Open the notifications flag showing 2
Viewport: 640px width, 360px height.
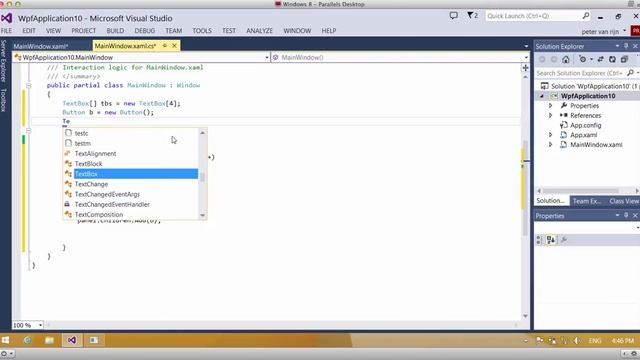click(472, 16)
